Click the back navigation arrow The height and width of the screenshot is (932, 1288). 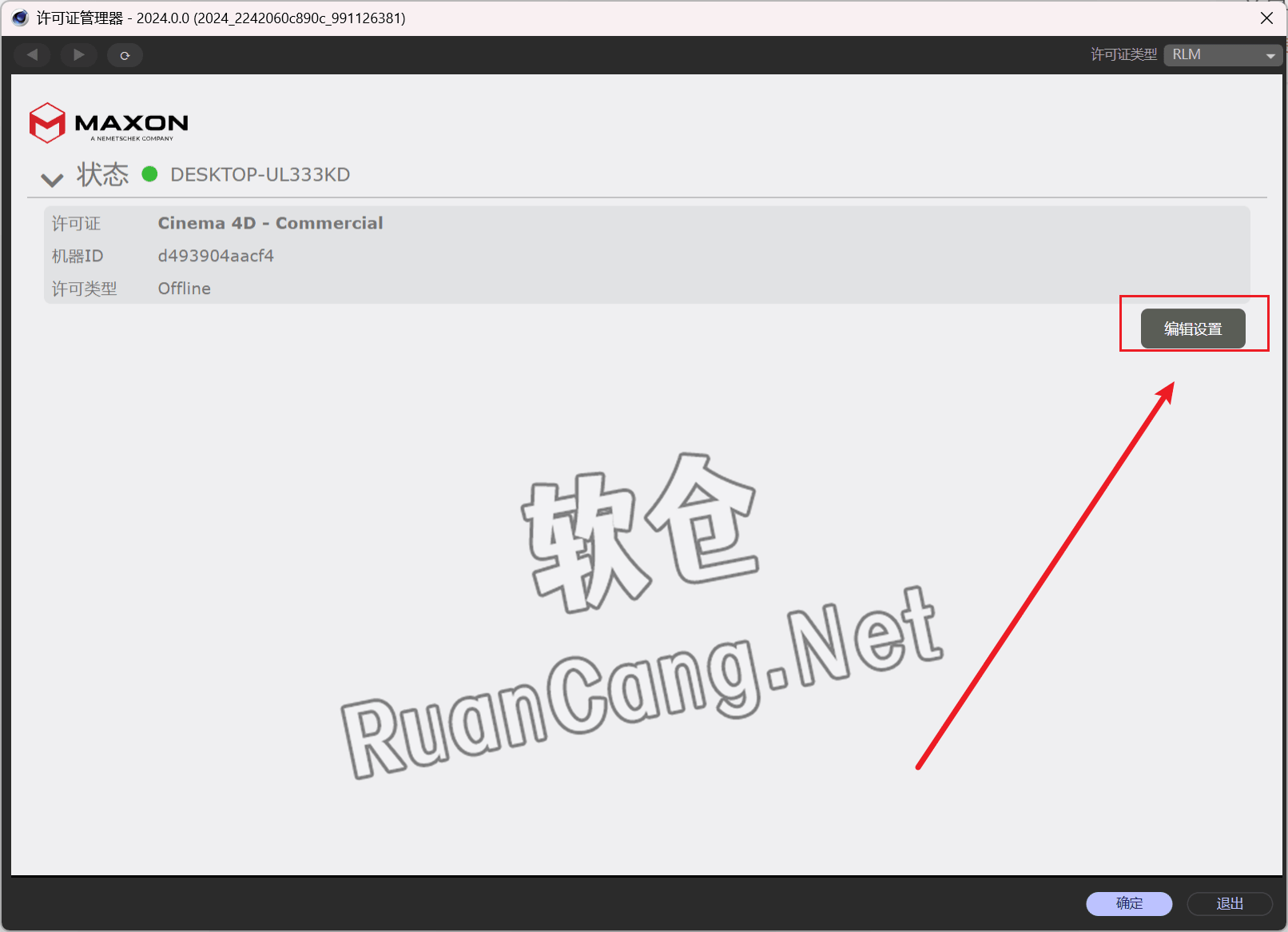click(x=32, y=55)
